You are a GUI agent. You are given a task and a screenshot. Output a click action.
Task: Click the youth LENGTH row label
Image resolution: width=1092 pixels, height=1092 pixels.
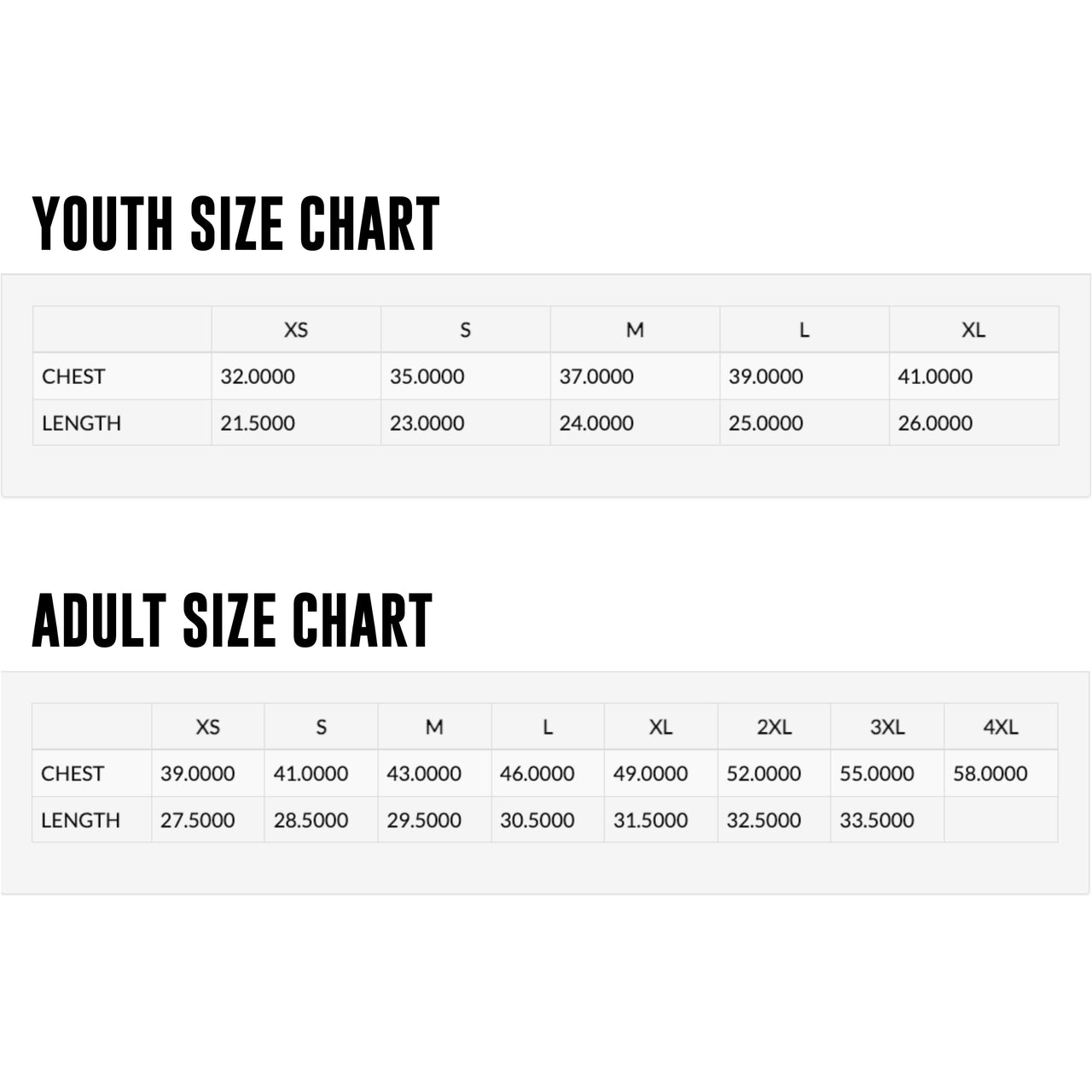click(x=81, y=423)
